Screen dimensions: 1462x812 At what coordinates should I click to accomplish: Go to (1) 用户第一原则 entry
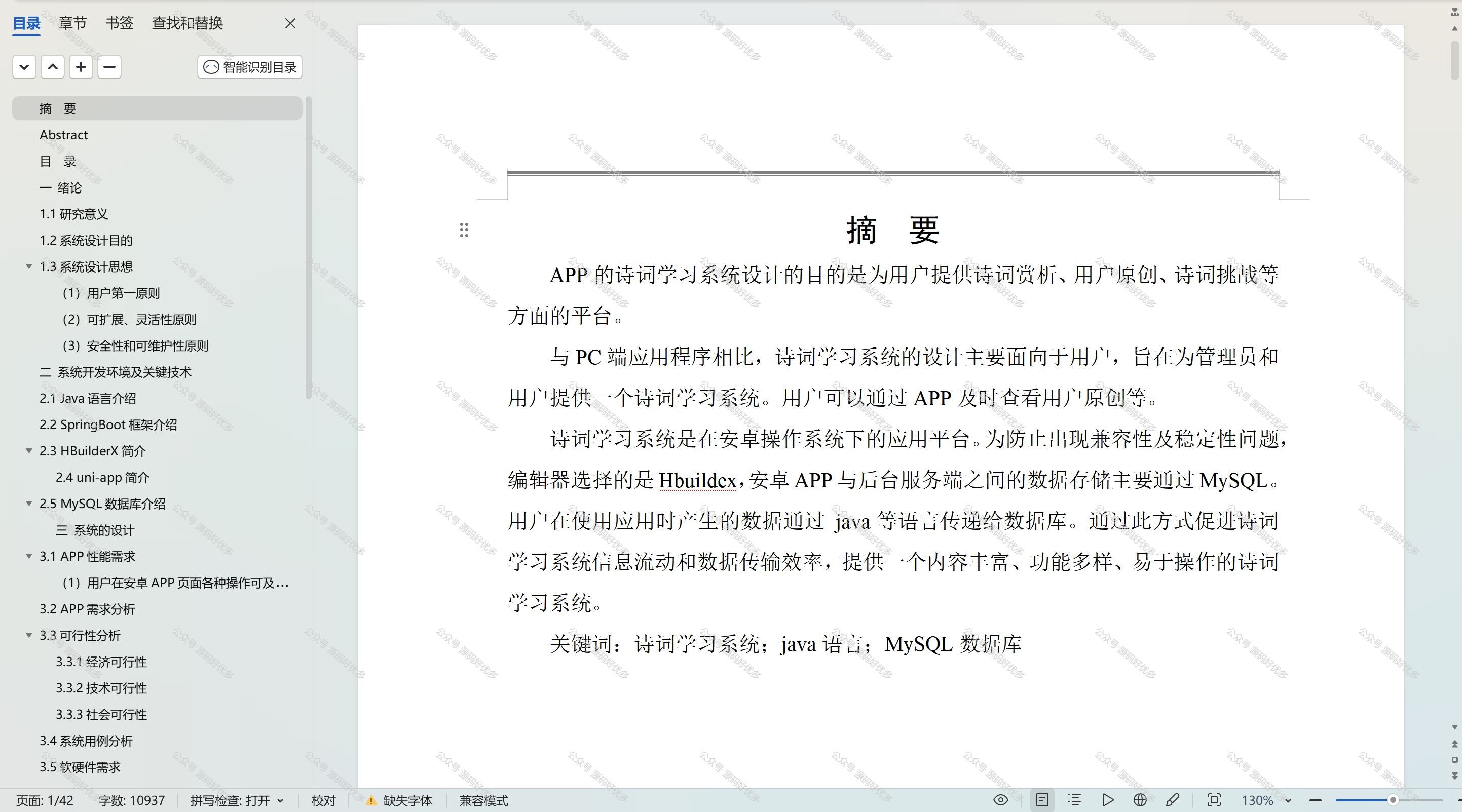tap(157, 293)
